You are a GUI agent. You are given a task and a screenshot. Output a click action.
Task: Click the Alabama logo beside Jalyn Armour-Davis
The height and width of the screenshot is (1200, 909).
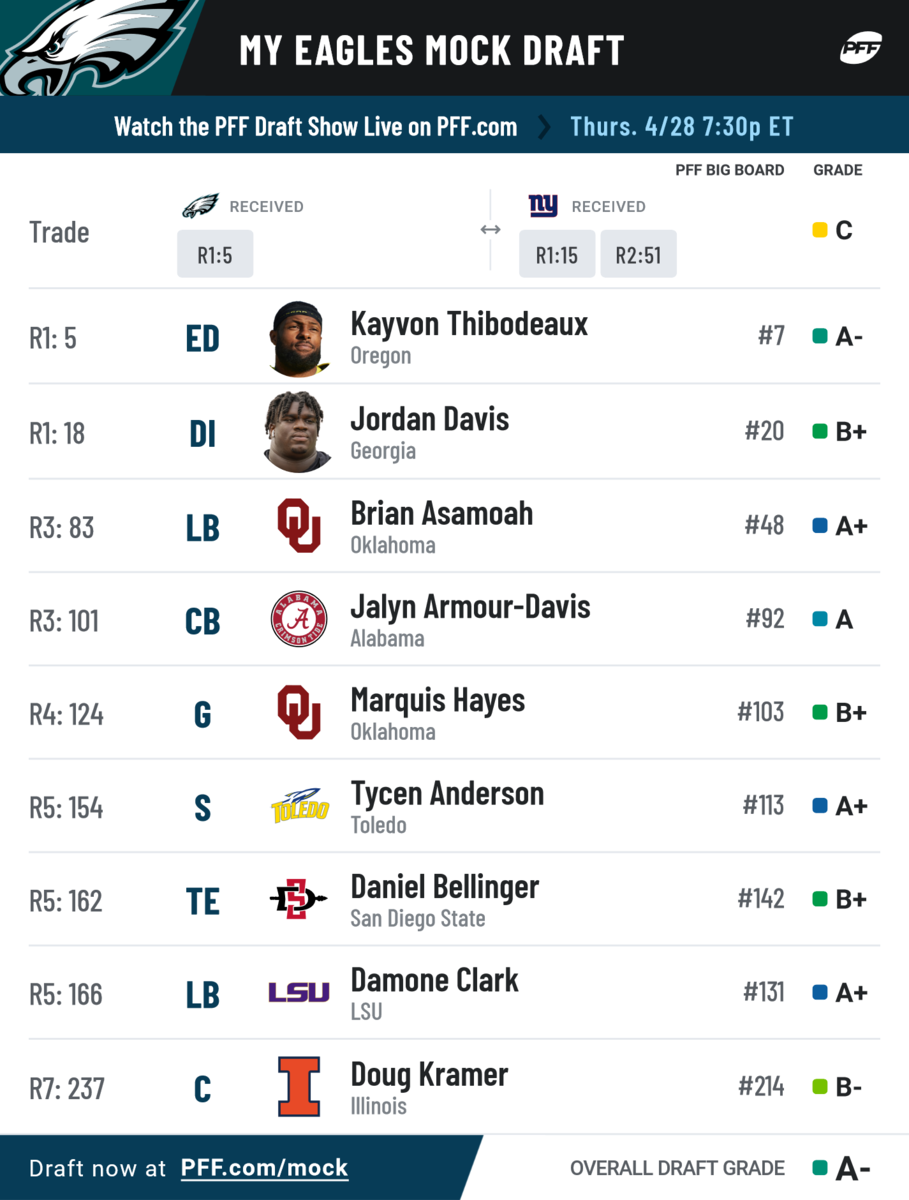pos(299,620)
